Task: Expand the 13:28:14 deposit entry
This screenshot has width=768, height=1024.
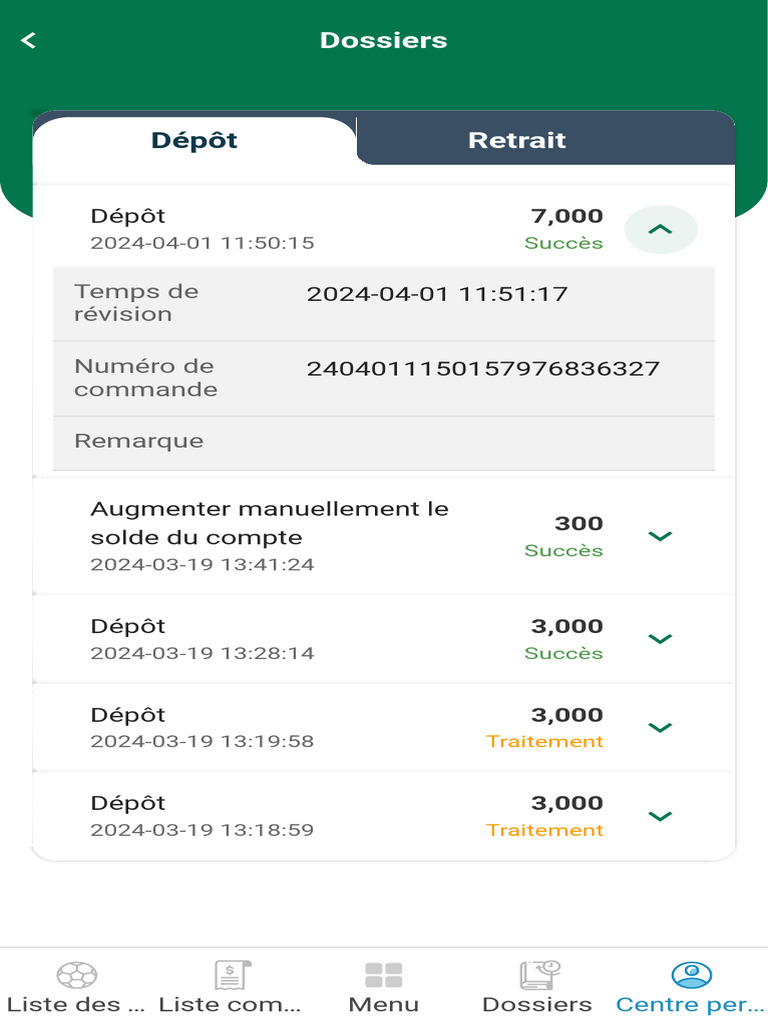Action: (x=660, y=639)
